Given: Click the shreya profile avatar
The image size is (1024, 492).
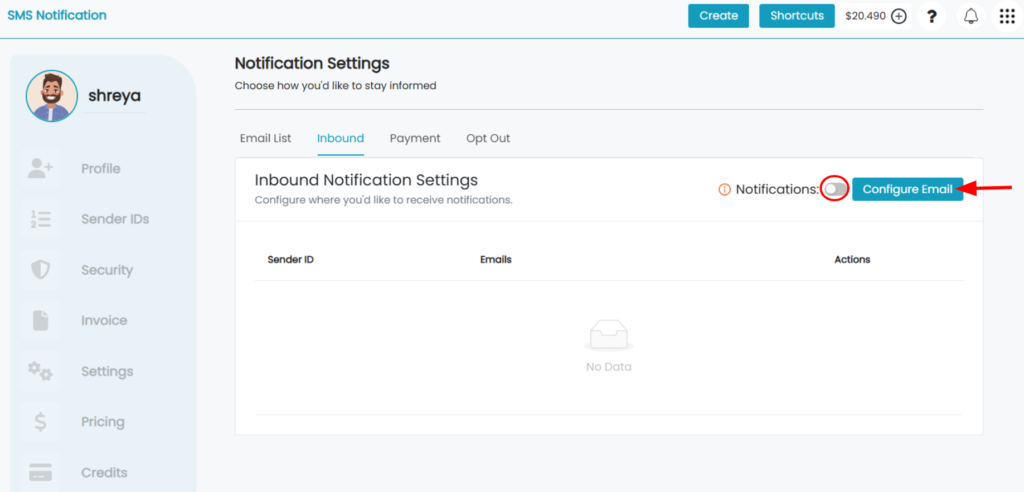Looking at the screenshot, I should coord(52,96).
